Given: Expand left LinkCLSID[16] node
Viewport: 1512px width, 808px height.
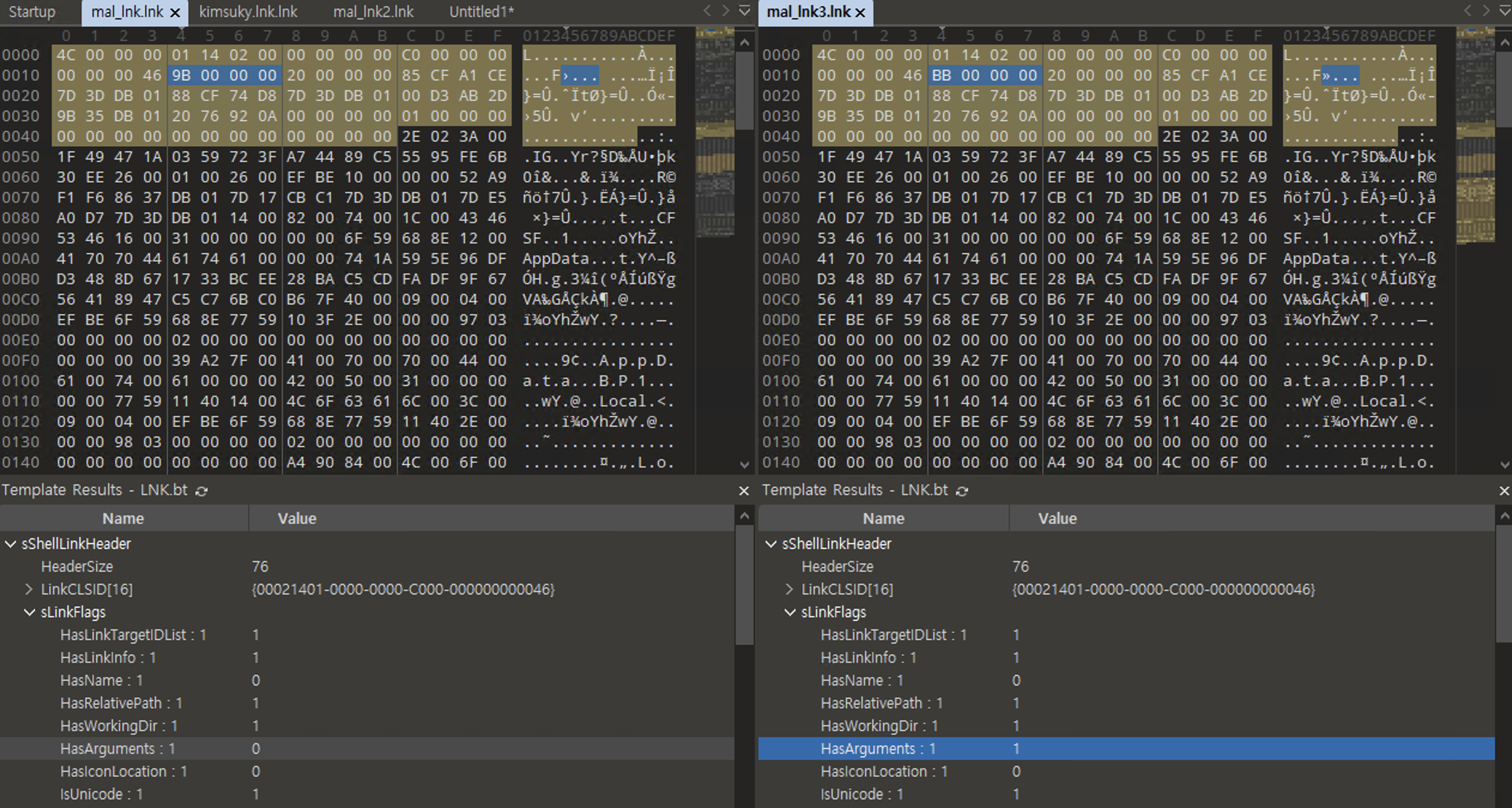Looking at the screenshot, I should click(x=29, y=589).
